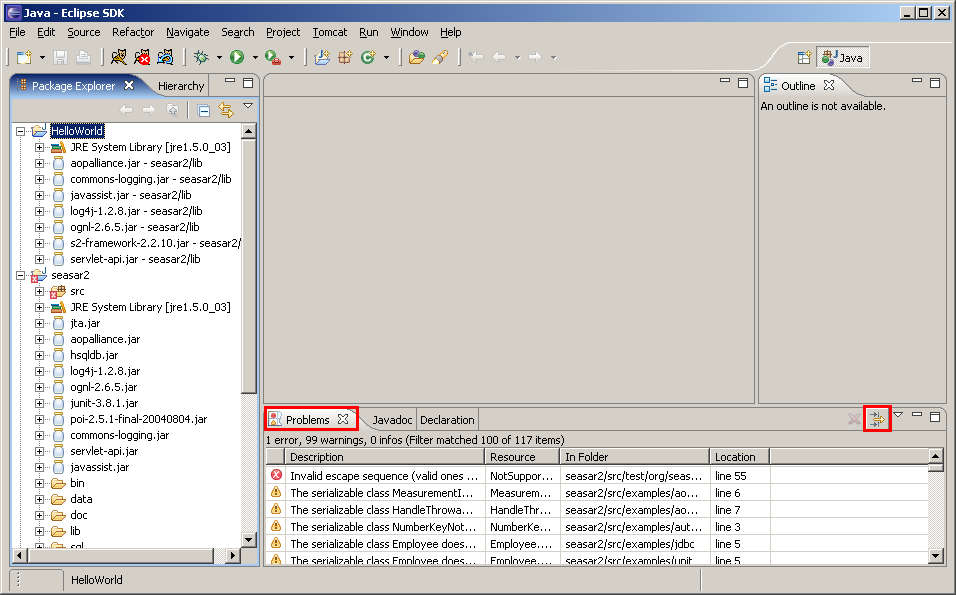
Task: Sort by the Resource column header
Action: click(x=521, y=457)
